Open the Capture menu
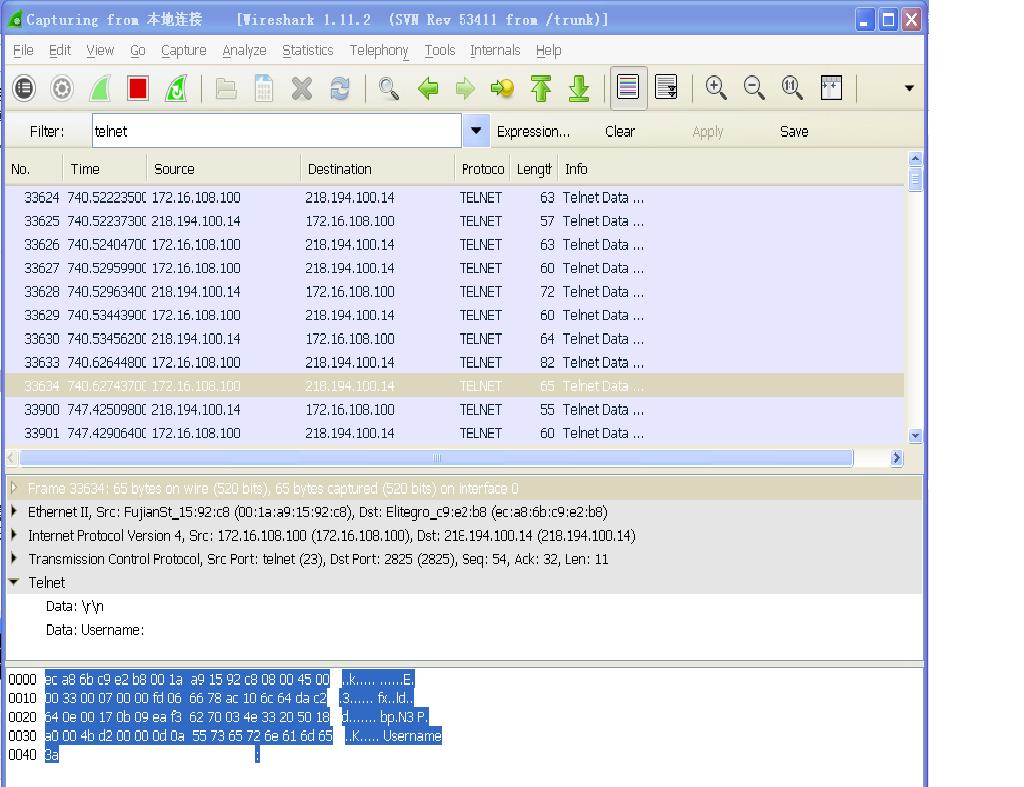The width and height of the screenshot is (1024, 787). [x=184, y=50]
